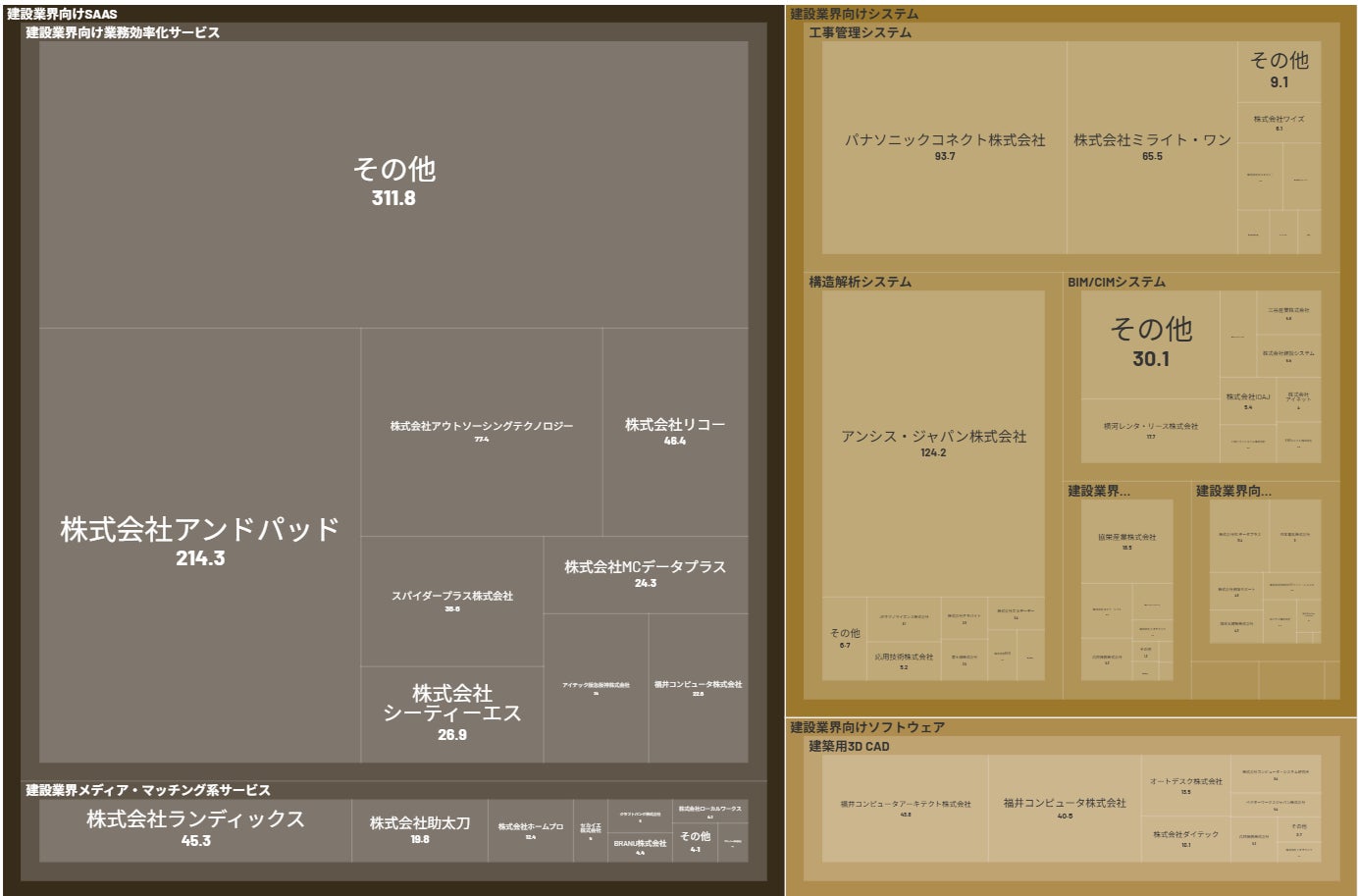Viewport: 1358px width, 896px height.
Task: Click the スパイダープラス株式会社 cell
Action: [452, 601]
